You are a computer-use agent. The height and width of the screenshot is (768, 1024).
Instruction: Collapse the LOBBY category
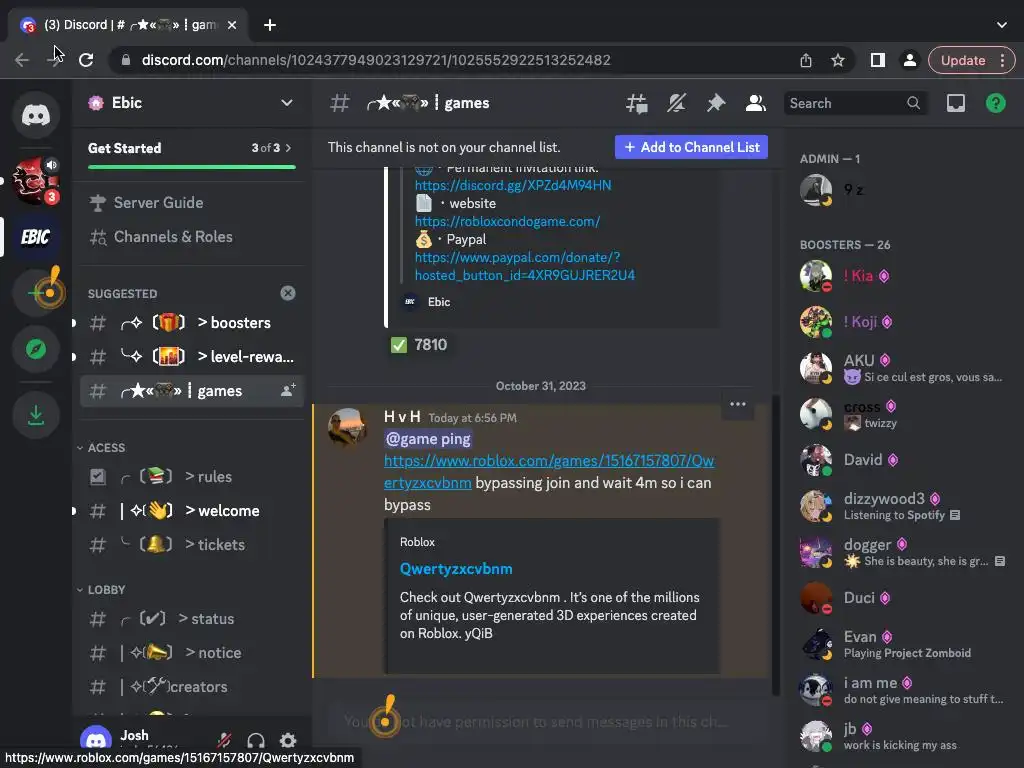tap(101, 590)
